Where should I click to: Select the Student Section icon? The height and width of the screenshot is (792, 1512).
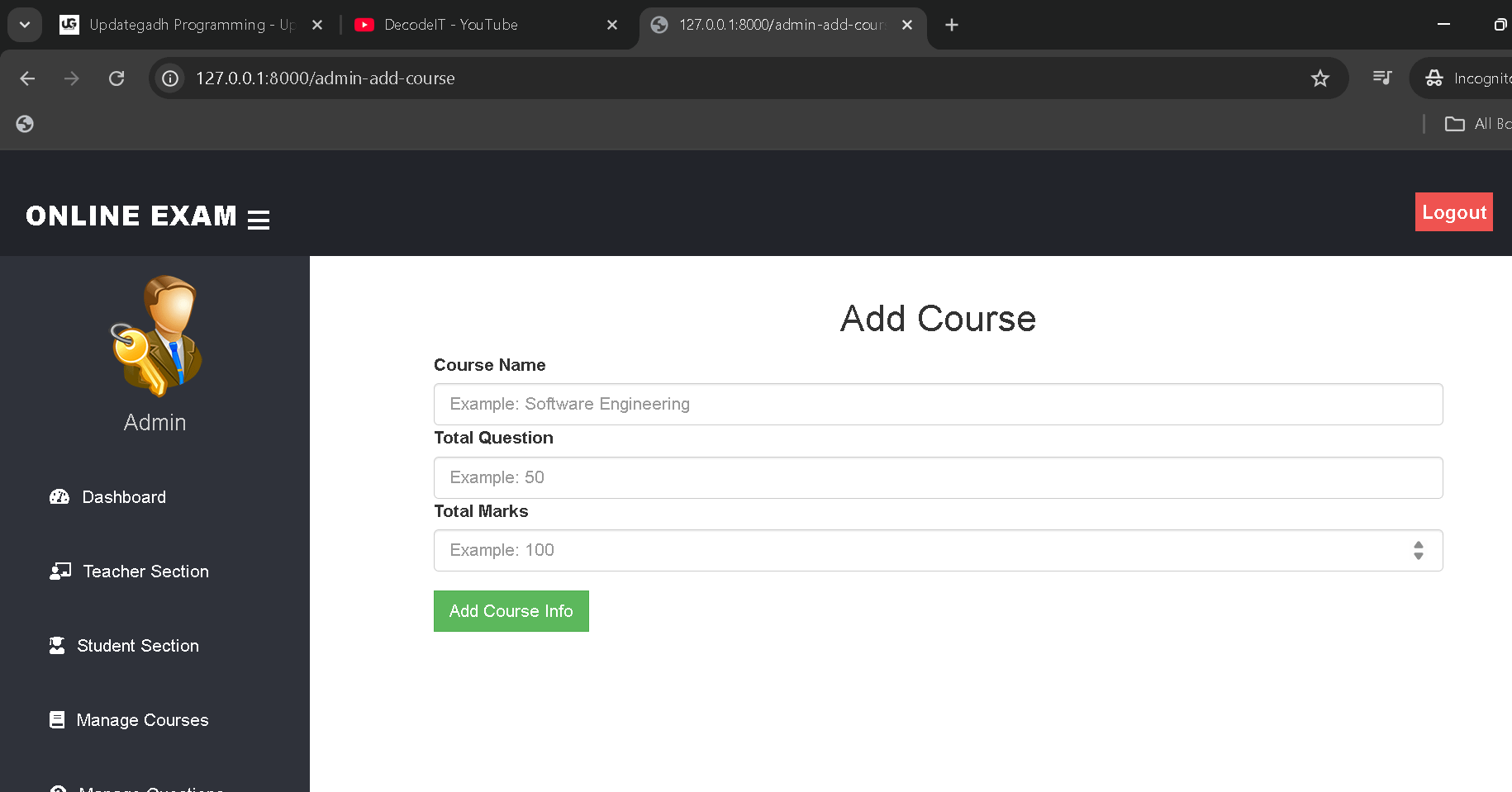[57, 645]
